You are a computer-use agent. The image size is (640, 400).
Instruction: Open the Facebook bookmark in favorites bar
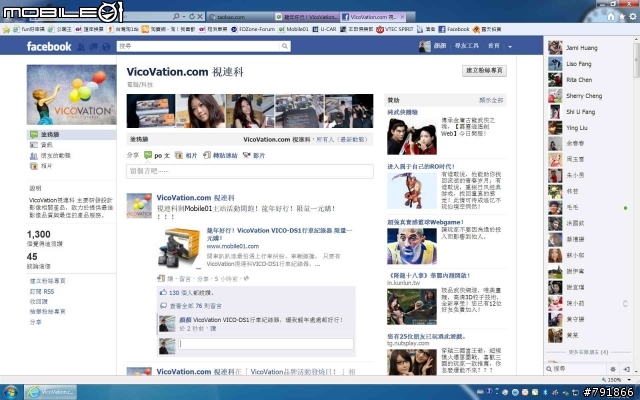tap(454, 29)
